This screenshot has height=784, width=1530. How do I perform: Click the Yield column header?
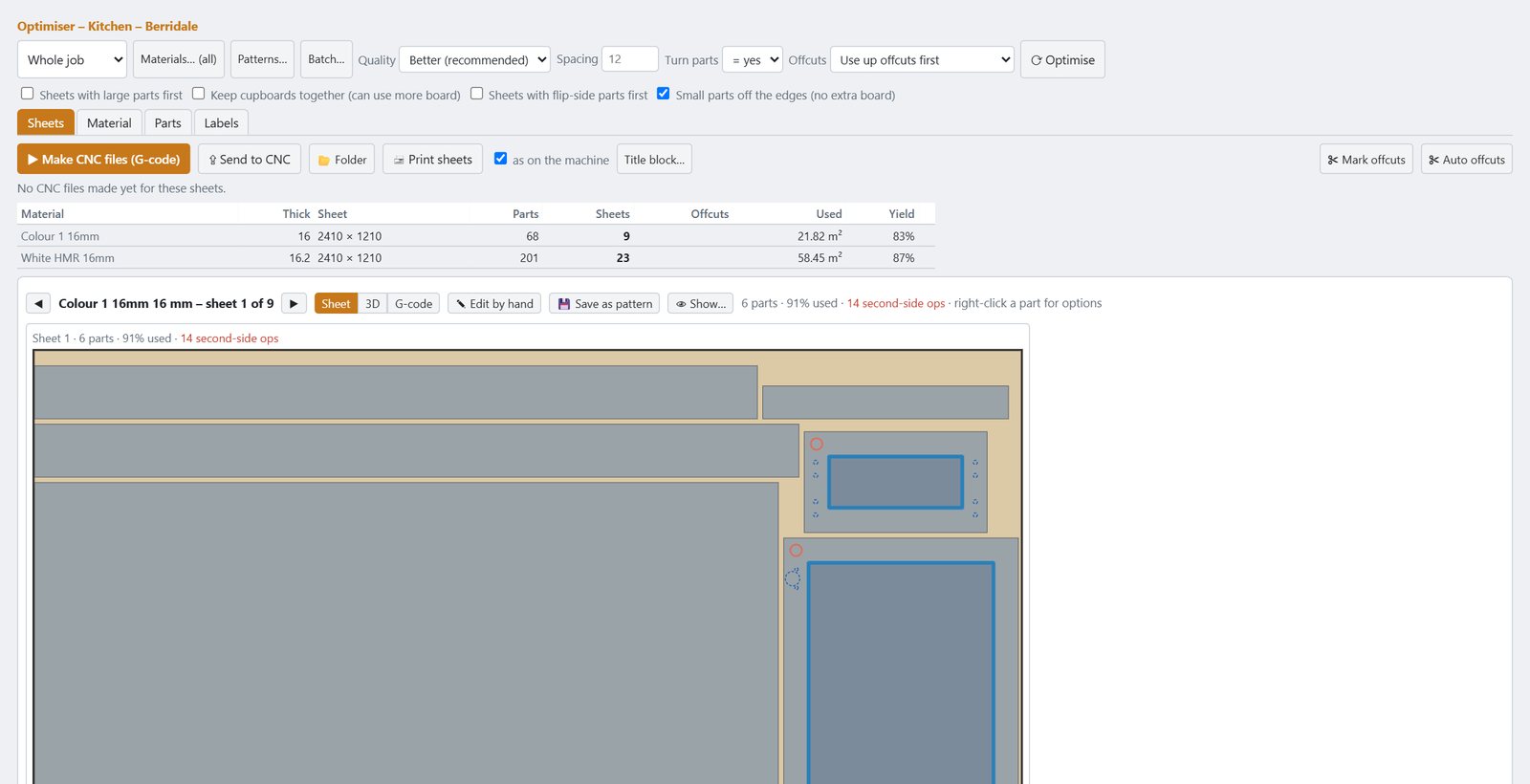(x=902, y=214)
